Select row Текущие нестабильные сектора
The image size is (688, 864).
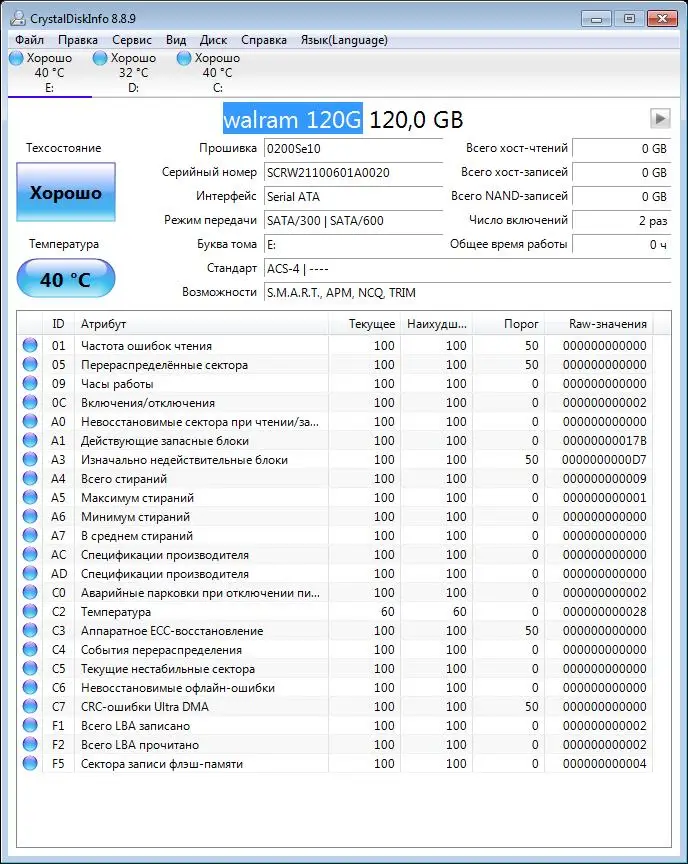[335, 668]
